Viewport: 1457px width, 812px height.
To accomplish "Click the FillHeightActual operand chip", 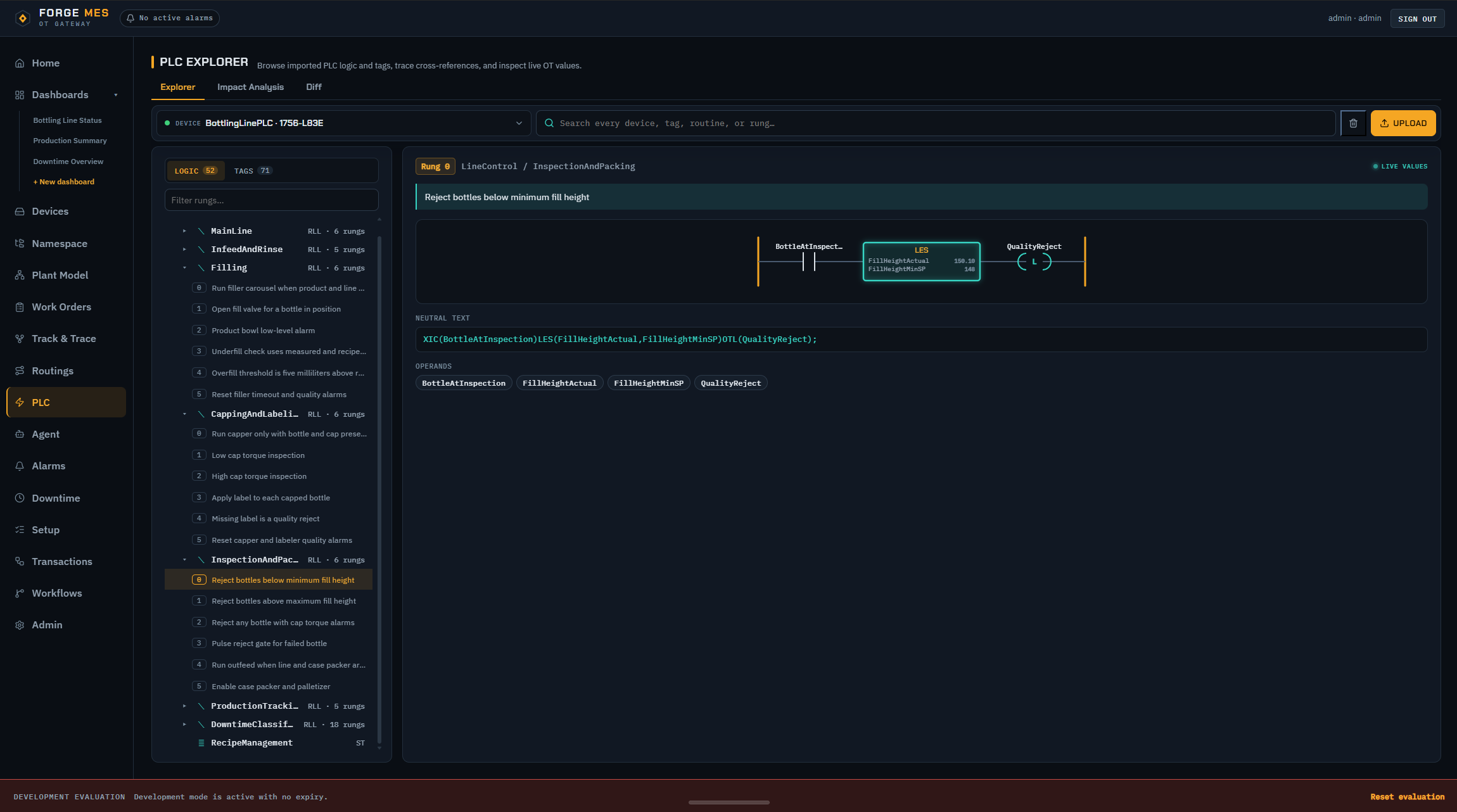I will [559, 383].
